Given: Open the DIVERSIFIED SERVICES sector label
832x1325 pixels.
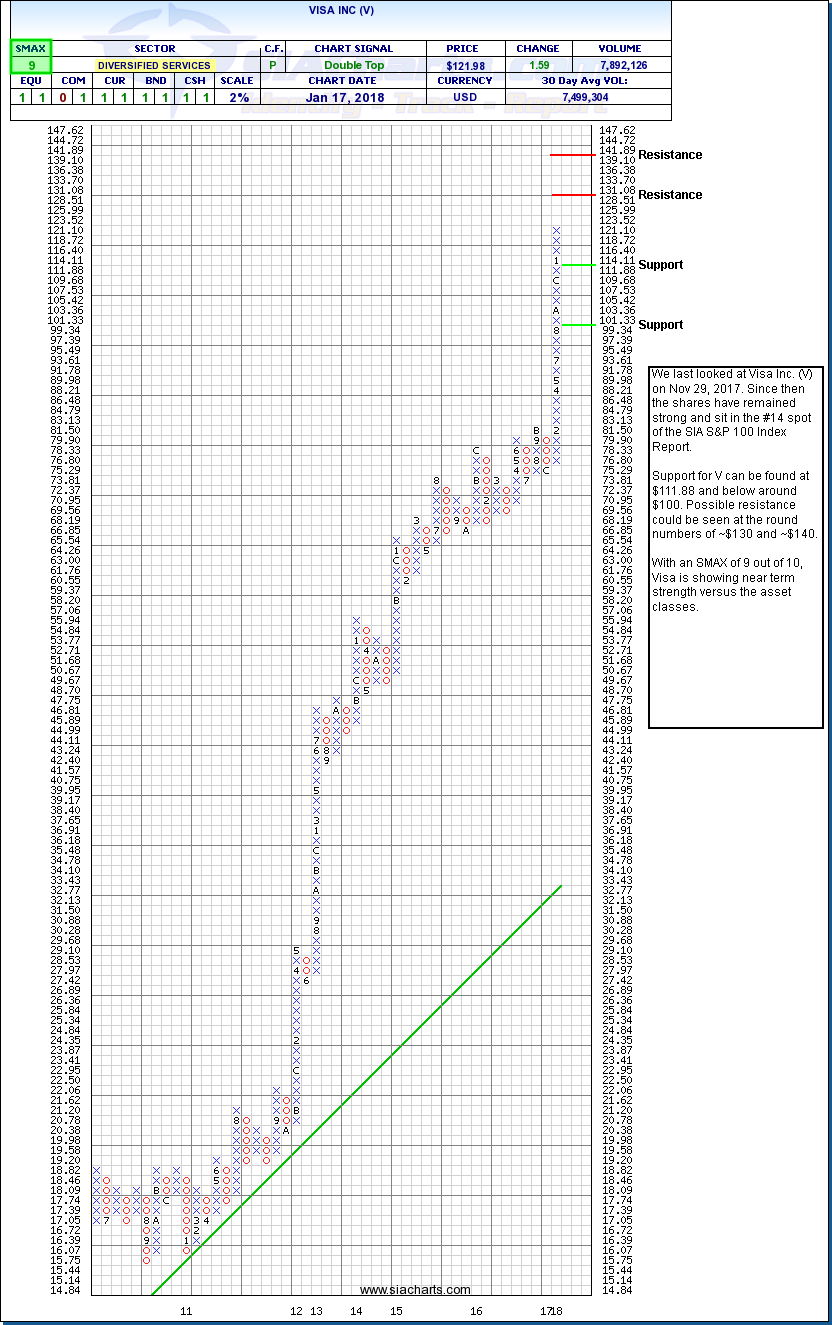Looking at the screenshot, I should coord(154,65).
